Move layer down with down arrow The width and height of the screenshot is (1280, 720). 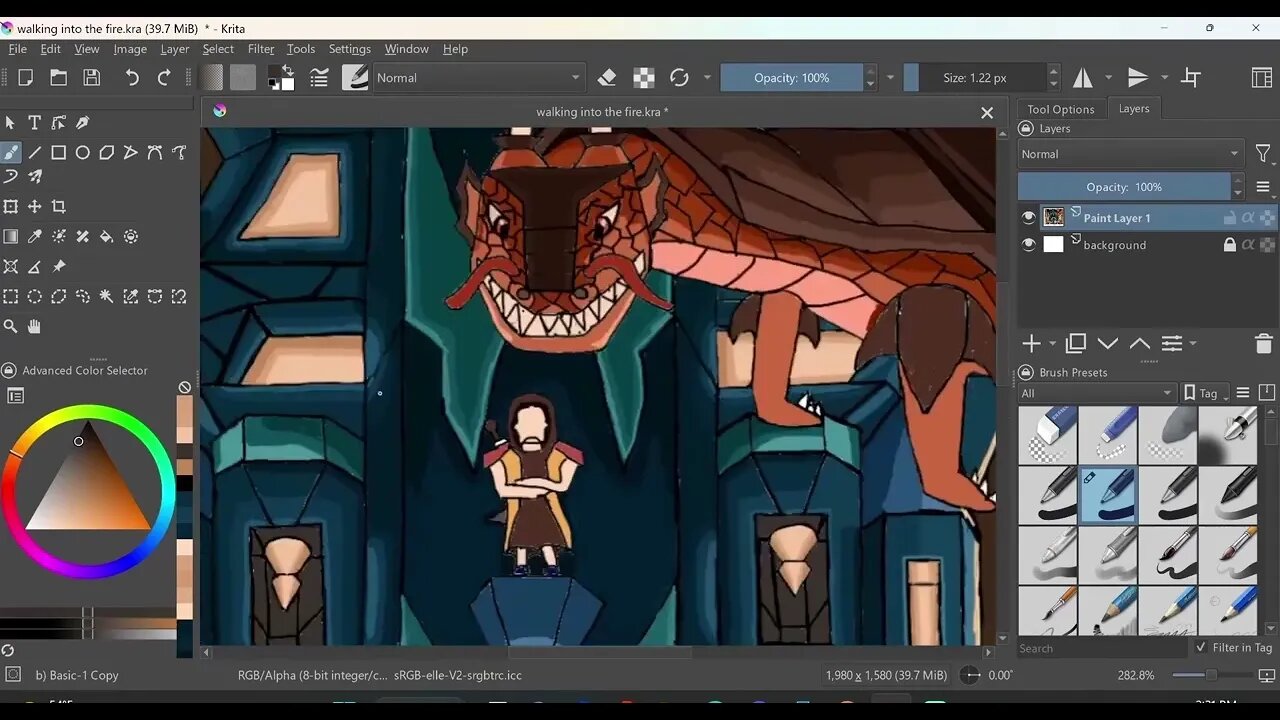click(x=1108, y=344)
